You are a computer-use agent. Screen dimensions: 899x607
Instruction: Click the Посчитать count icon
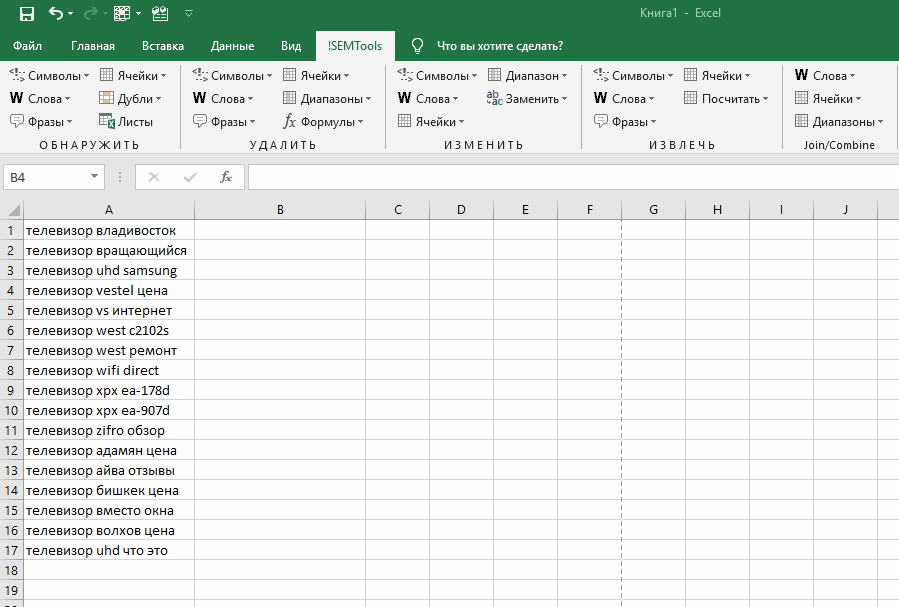coord(690,98)
